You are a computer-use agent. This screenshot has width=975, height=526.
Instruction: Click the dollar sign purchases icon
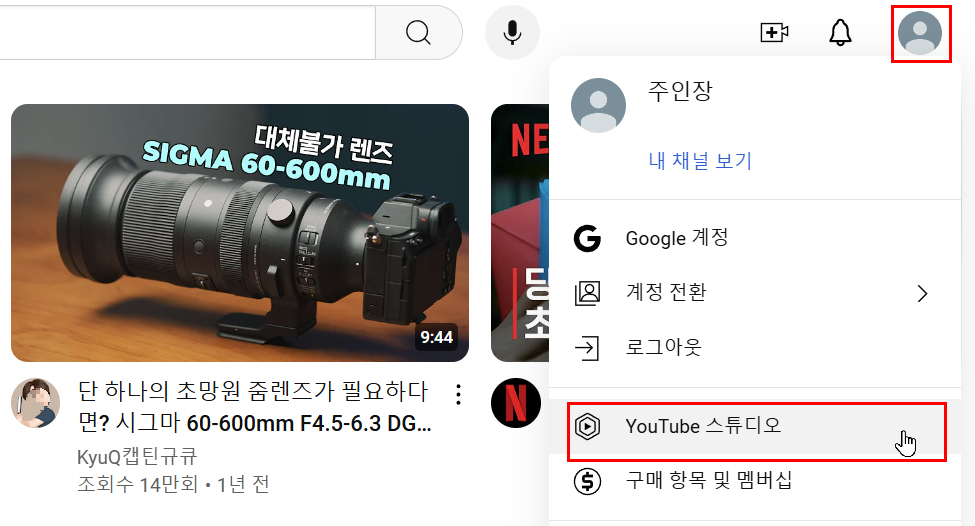587,481
